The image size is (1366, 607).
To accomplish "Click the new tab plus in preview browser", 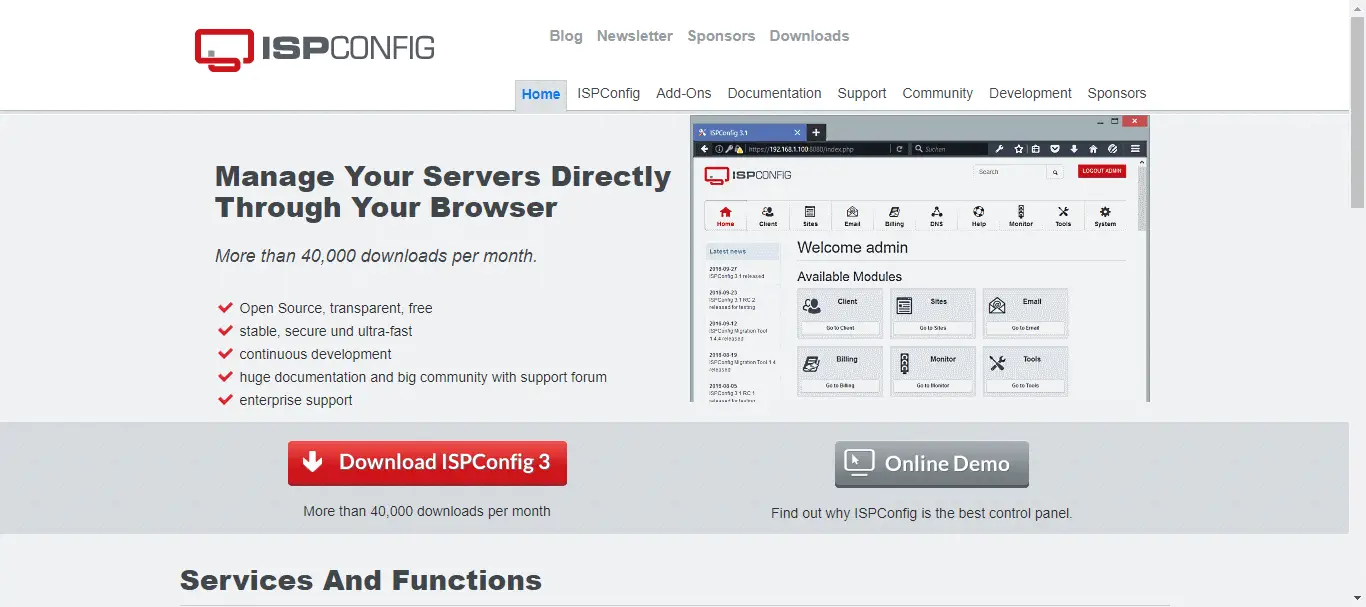I will click(816, 132).
